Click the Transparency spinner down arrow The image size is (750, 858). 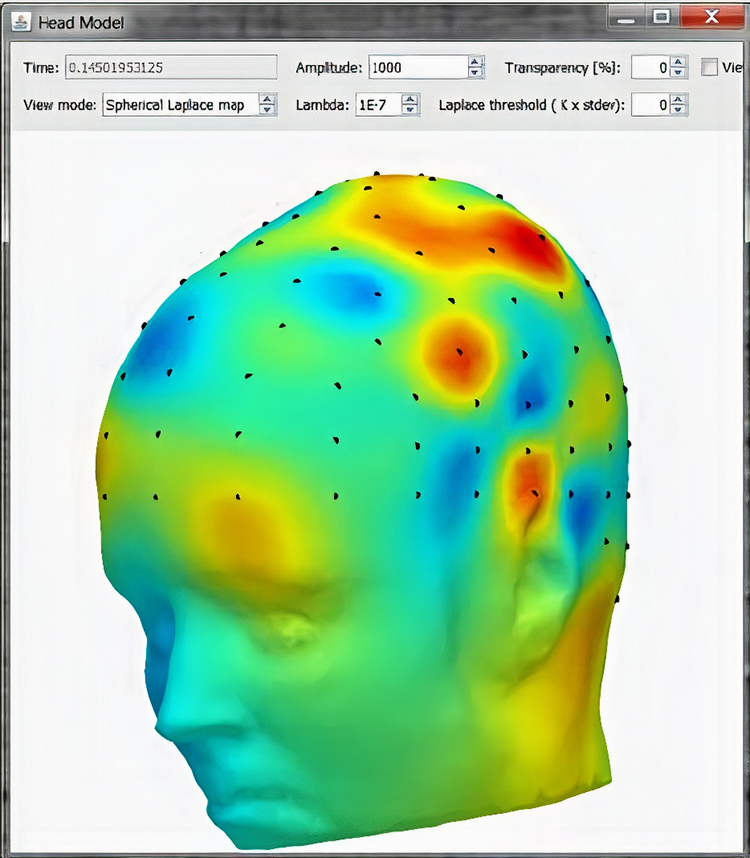click(x=678, y=73)
